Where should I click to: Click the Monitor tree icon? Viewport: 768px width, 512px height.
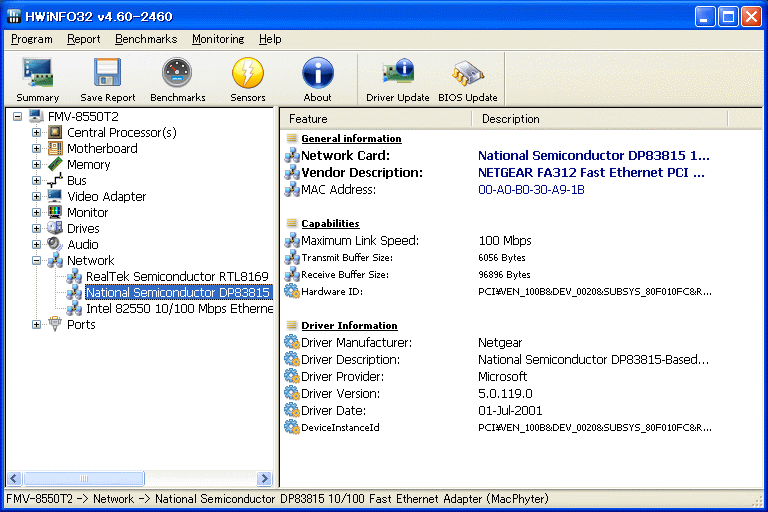coord(55,212)
